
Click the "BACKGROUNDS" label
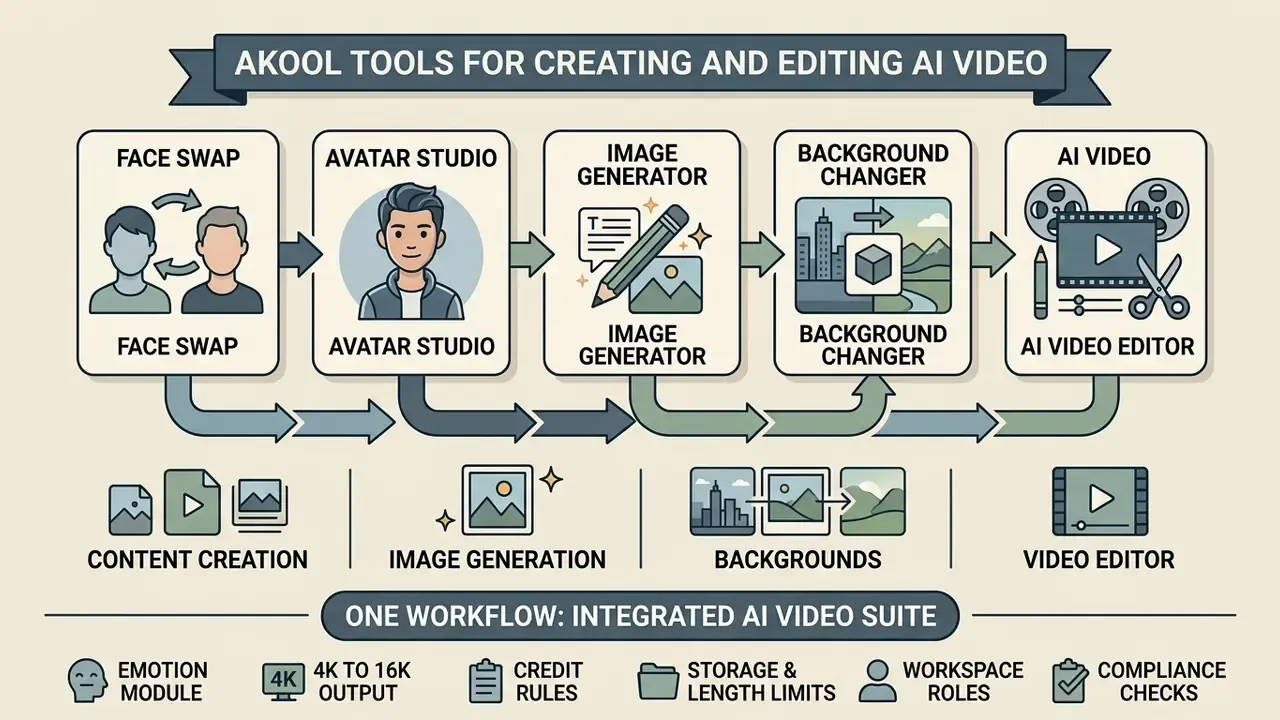pos(798,560)
